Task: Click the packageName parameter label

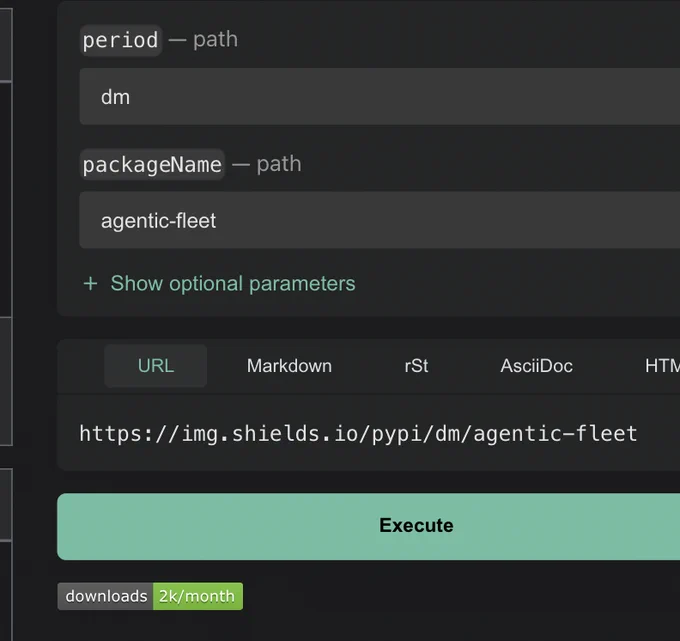Action: click(x=152, y=164)
